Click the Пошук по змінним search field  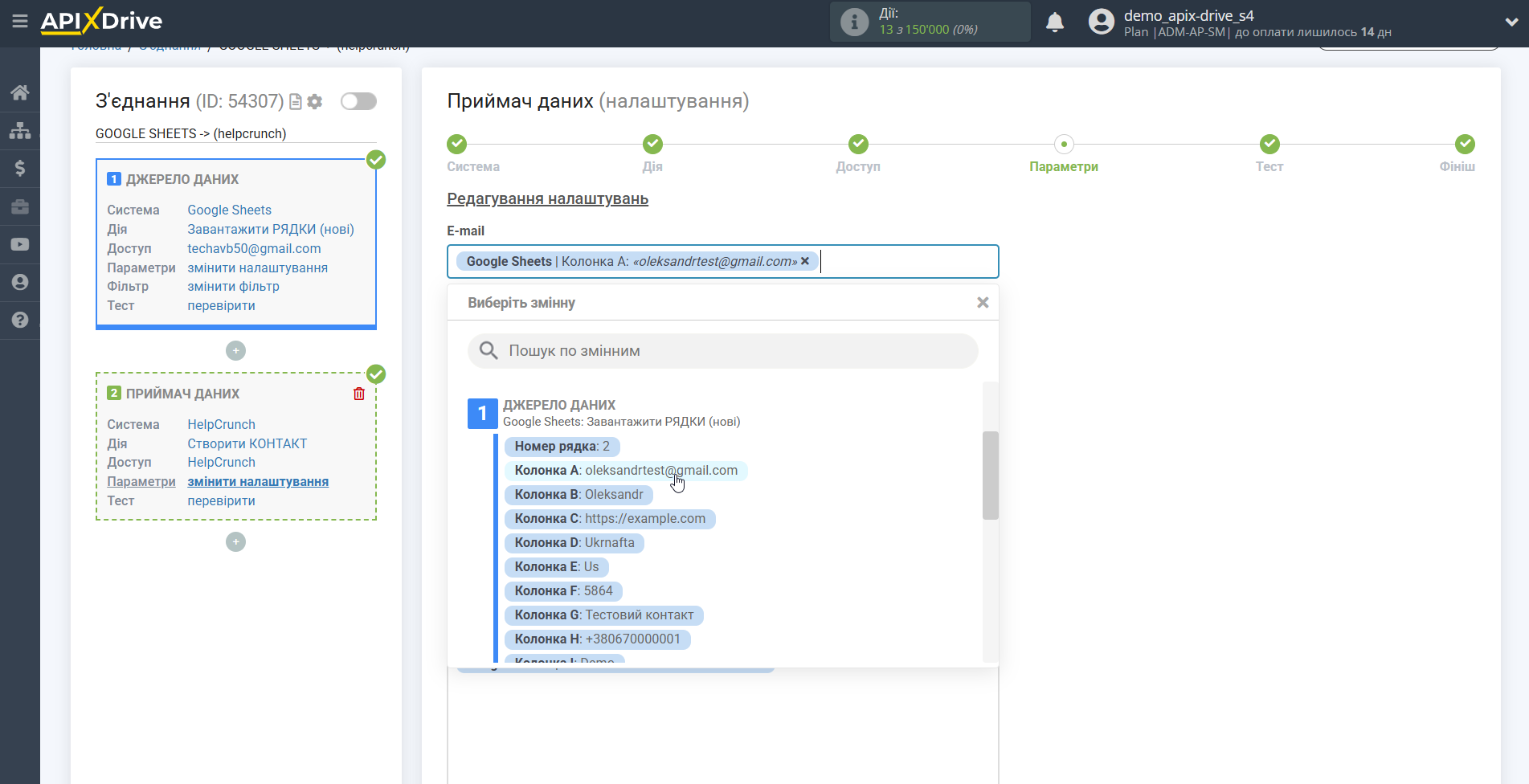pos(723,351)
